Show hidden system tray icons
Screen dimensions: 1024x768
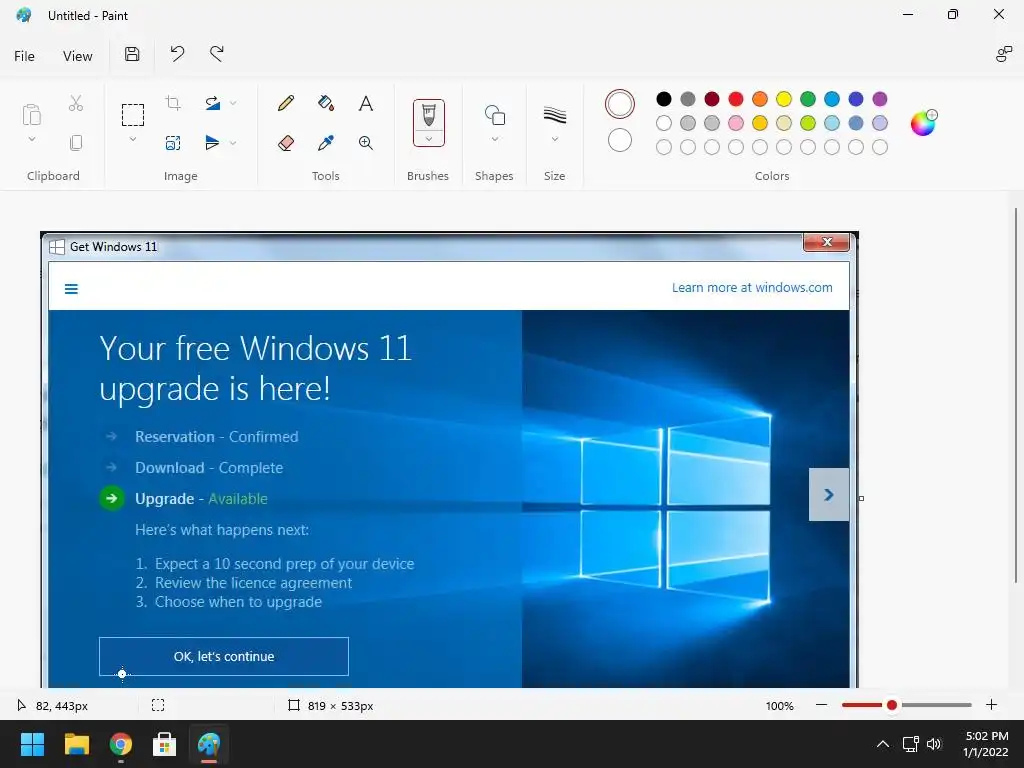click(882, 744)
